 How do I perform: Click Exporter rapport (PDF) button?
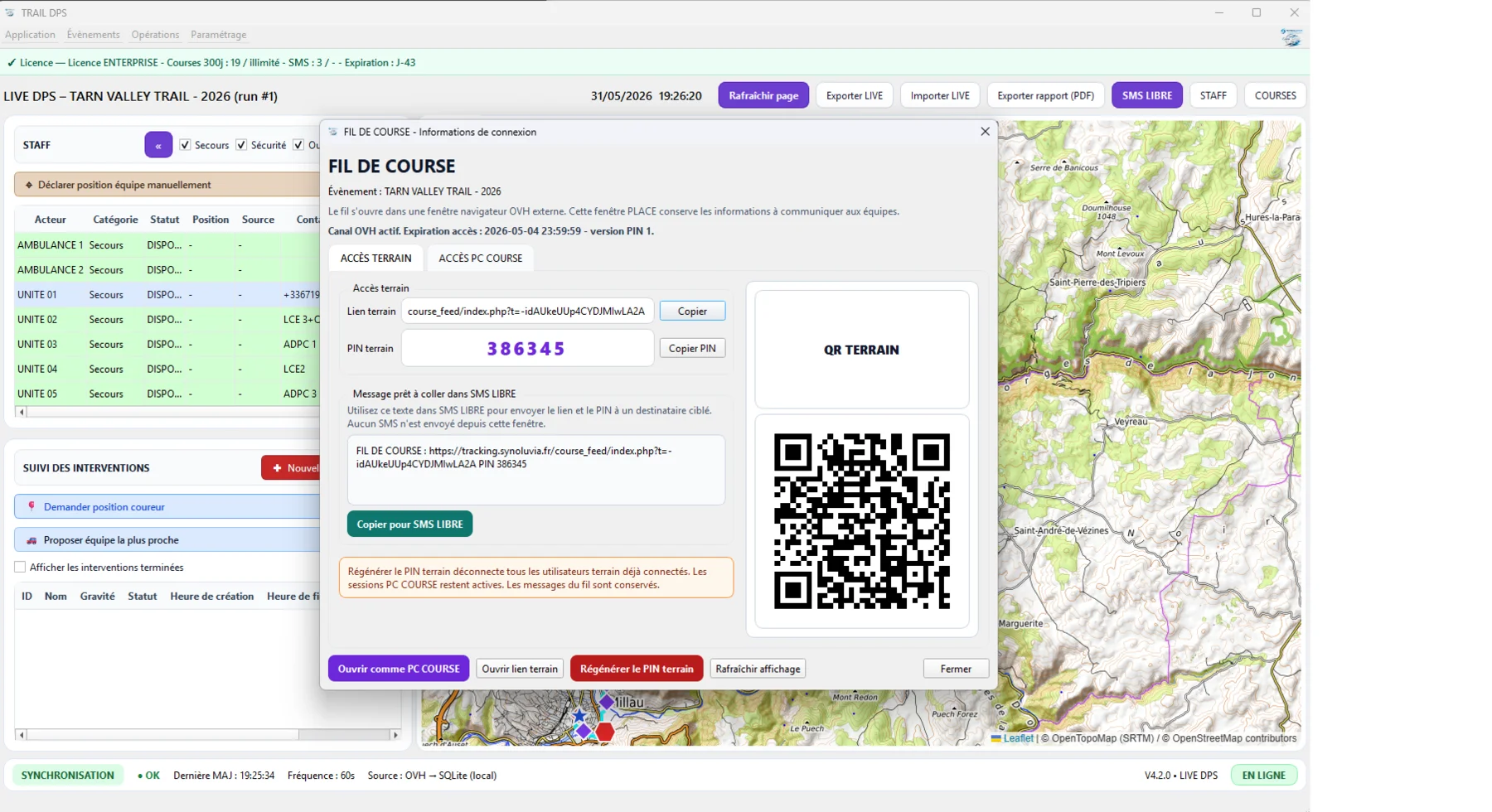[x=1046, y=95]
